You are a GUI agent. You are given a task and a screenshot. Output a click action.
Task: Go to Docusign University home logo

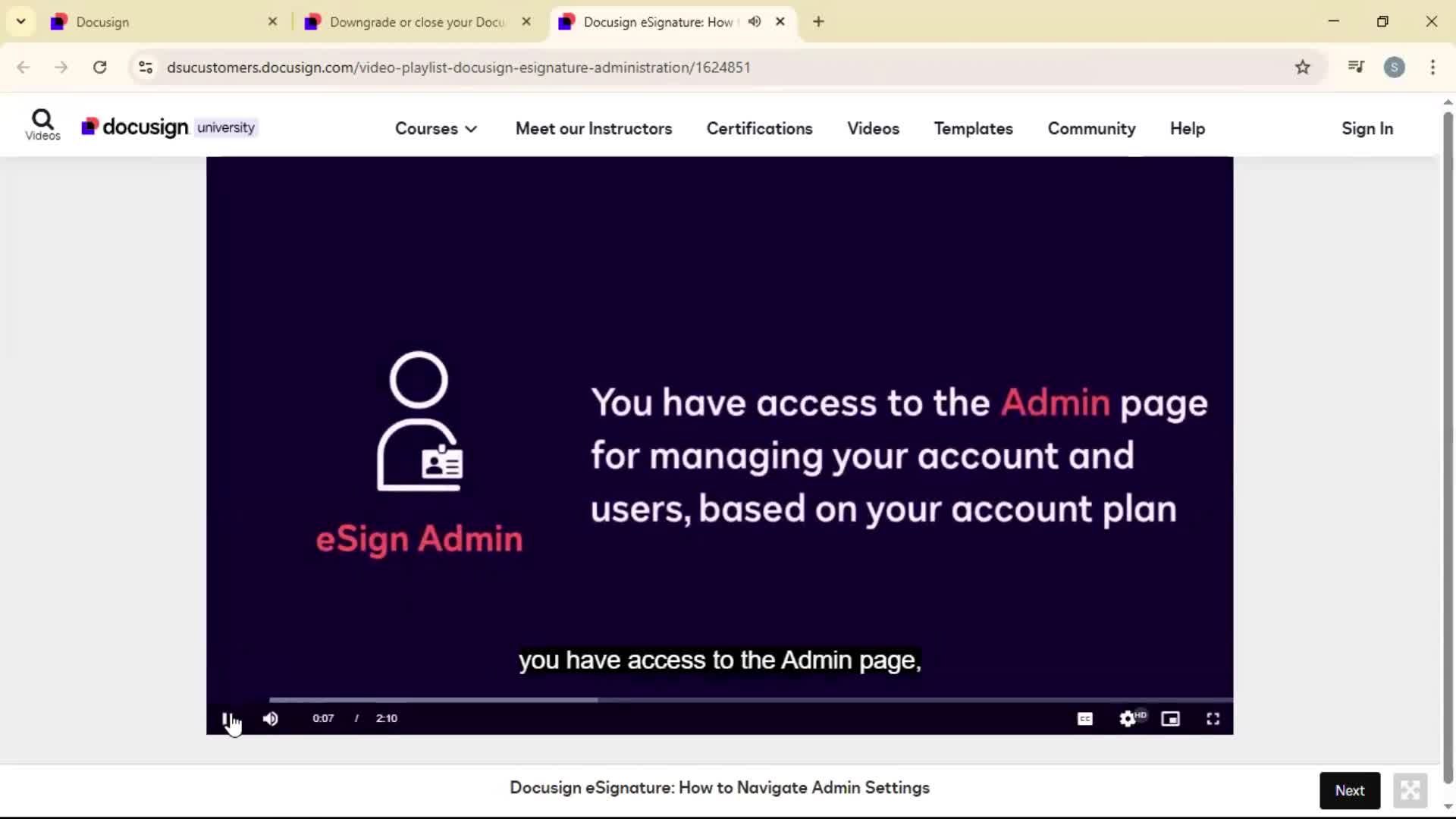click(x=169, y=127)
